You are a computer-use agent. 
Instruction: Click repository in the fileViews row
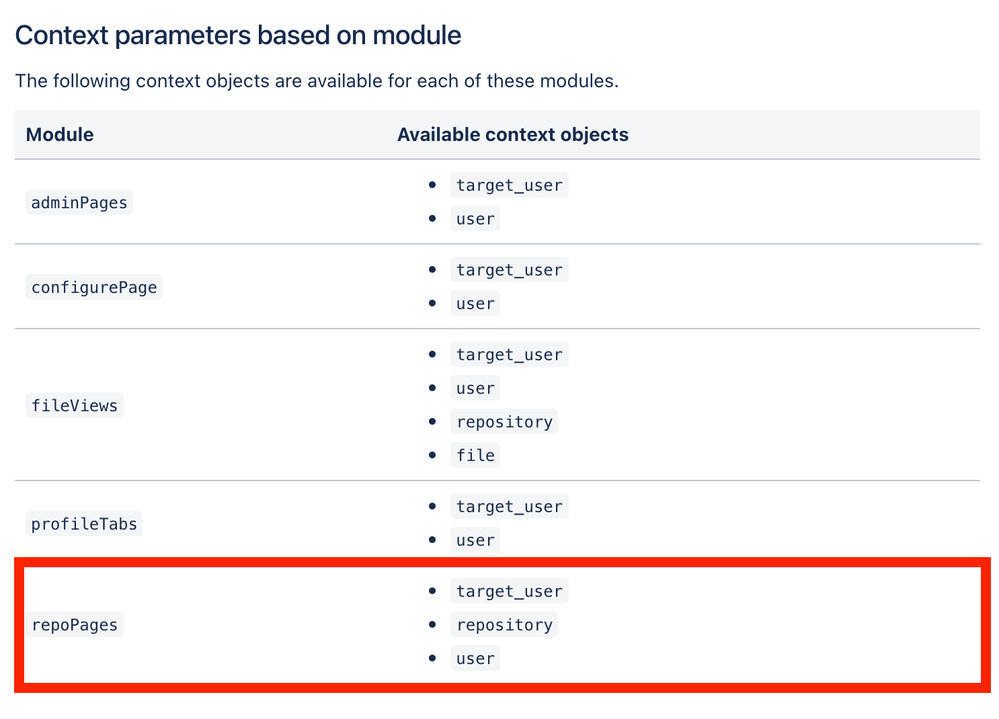504,422
